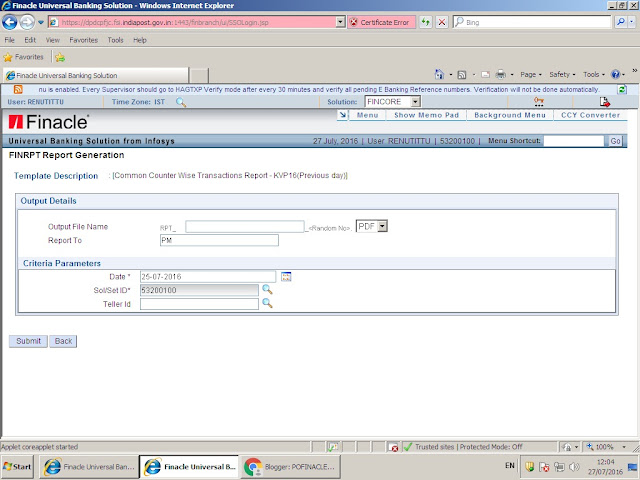Open the calendar date picker icon
This screenshot has width=640, height=480.
286,277
